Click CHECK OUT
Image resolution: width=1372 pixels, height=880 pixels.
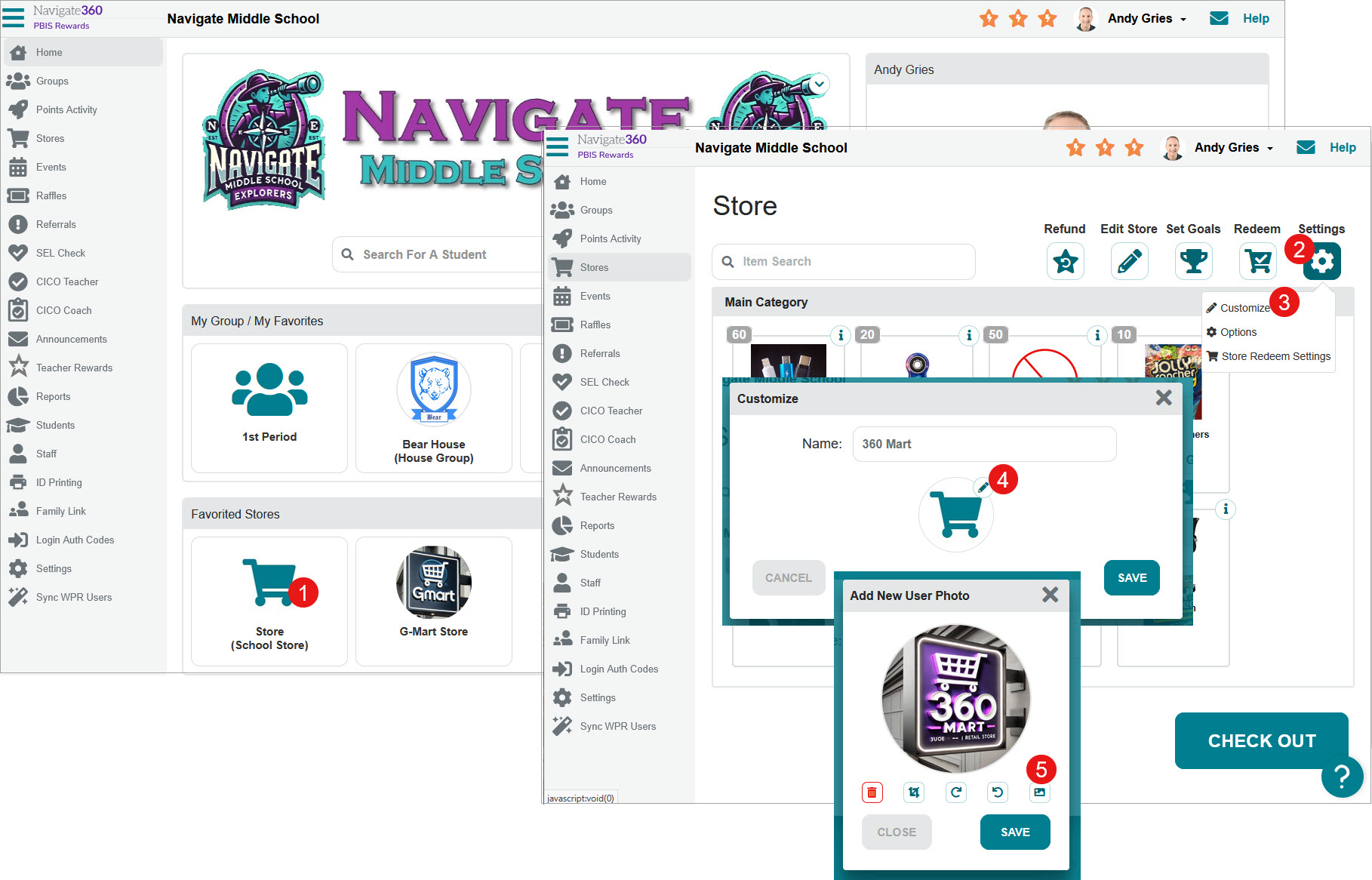pos(1261,740)
